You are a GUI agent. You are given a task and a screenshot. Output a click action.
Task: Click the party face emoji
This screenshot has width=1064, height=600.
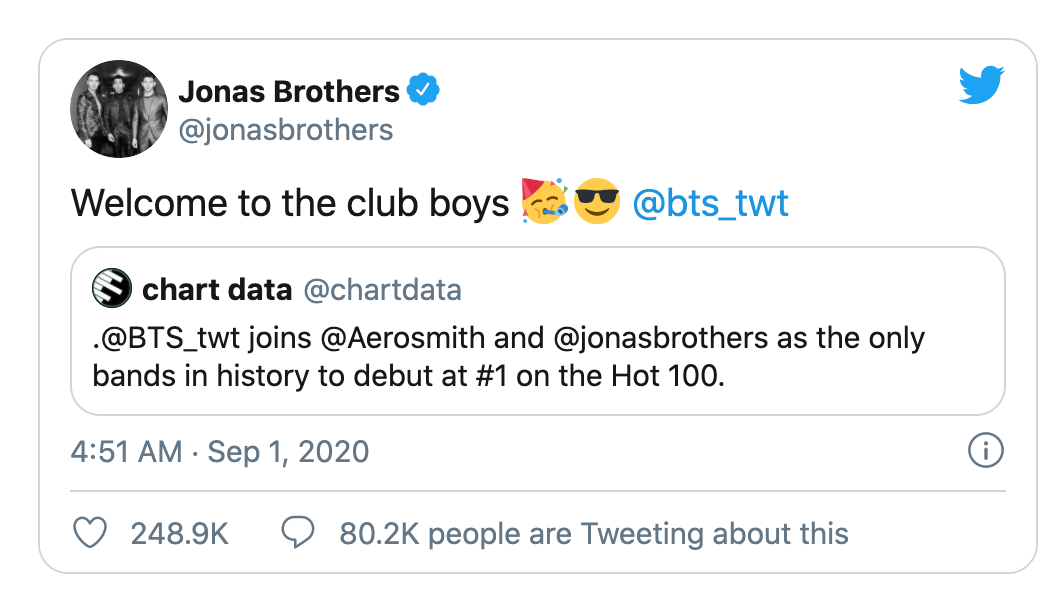tap(544, 203)
